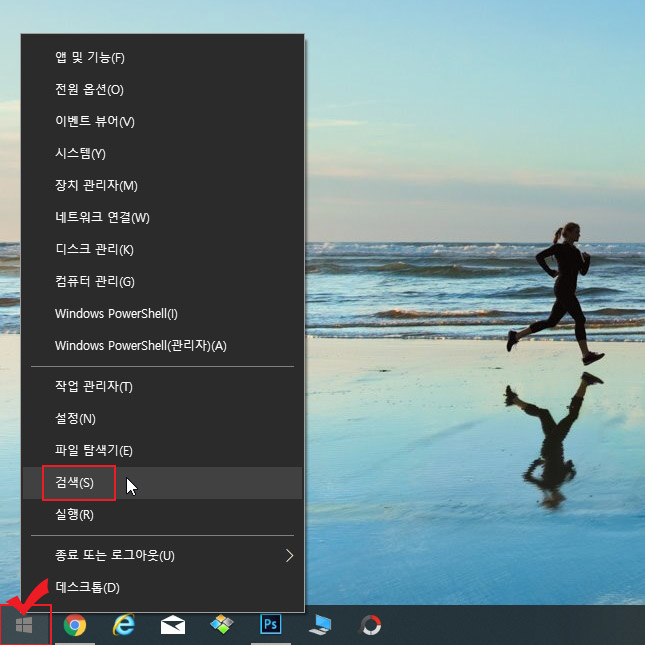Open the Mail envelope taskbar icon
Screen dimensions: 645x645
click(173, 625)
